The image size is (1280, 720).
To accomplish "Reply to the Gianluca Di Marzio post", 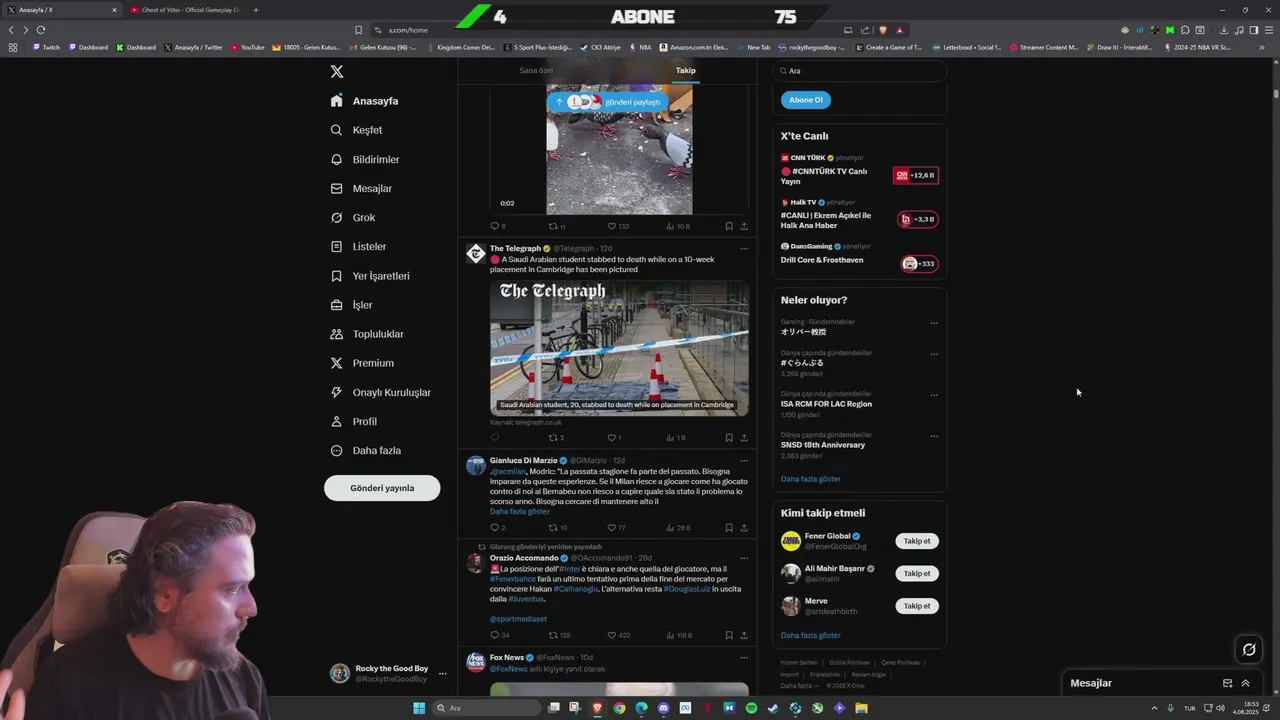I will tap(494, 527).
